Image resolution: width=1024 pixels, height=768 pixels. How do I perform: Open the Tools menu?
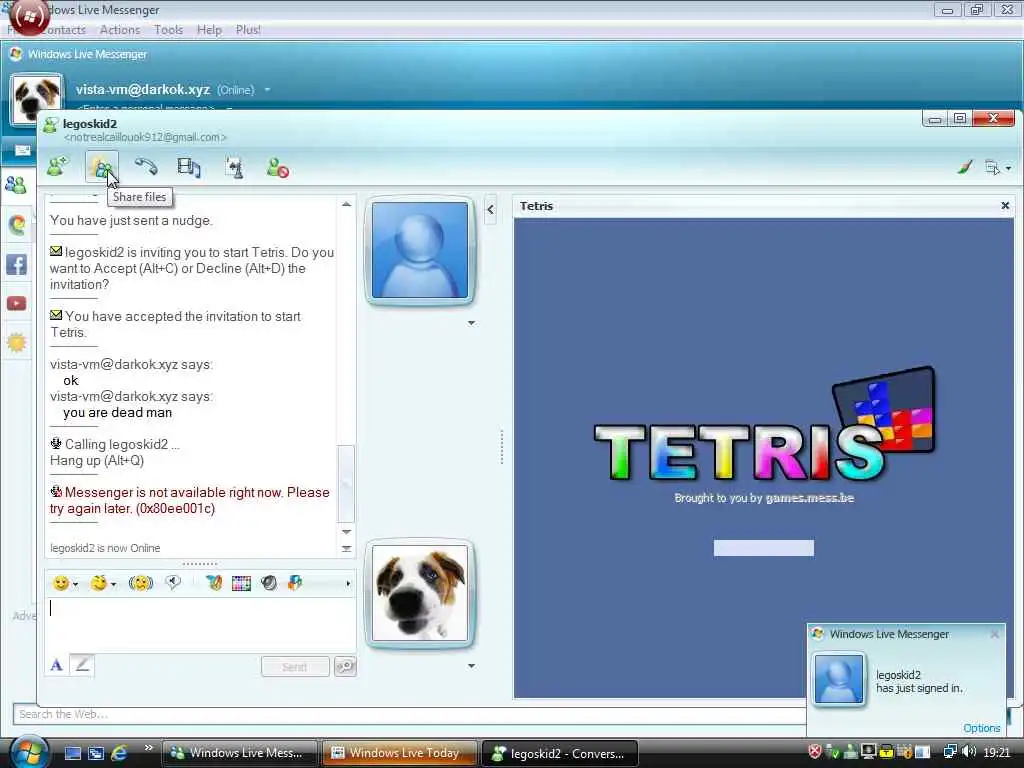click(168, 30)
